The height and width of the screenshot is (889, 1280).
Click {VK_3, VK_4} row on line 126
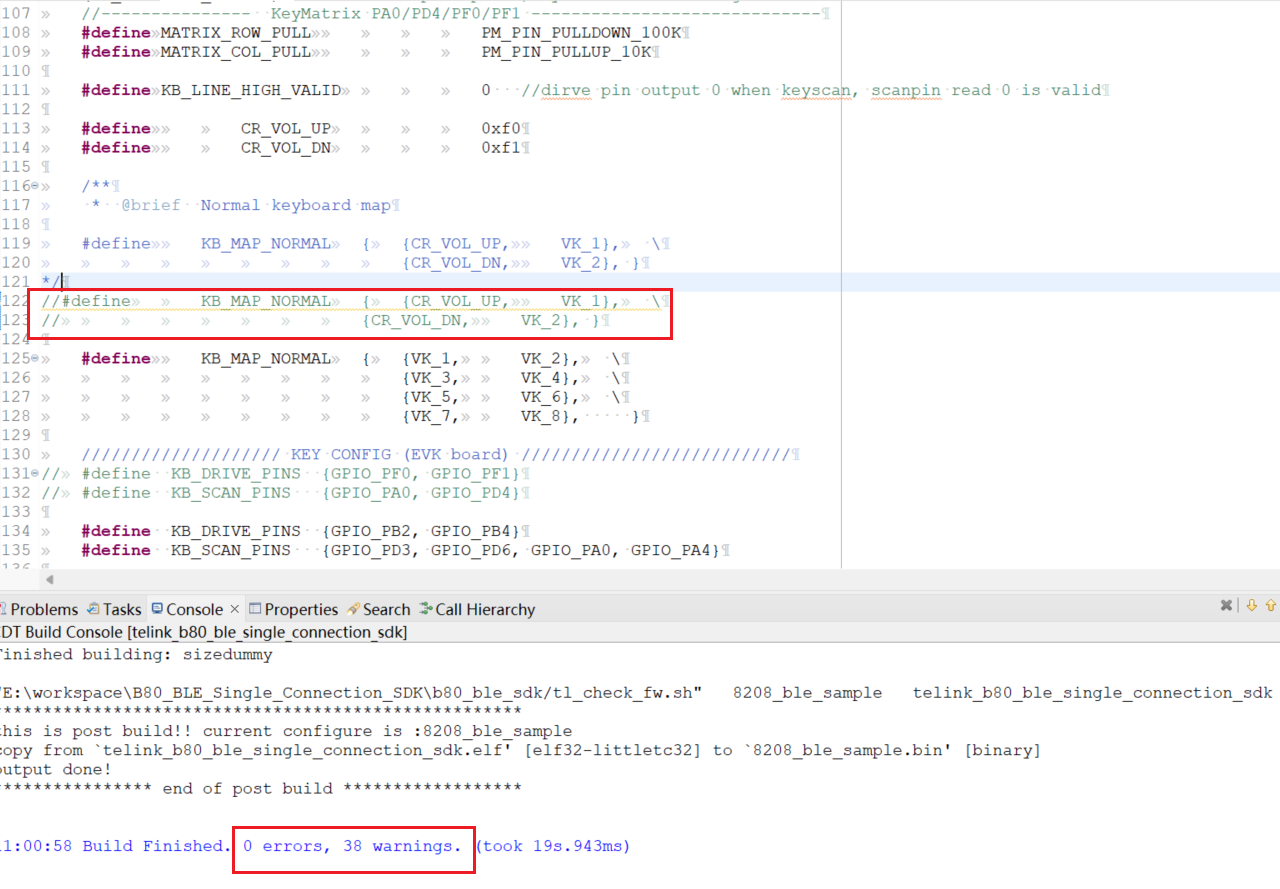point(490,377)
